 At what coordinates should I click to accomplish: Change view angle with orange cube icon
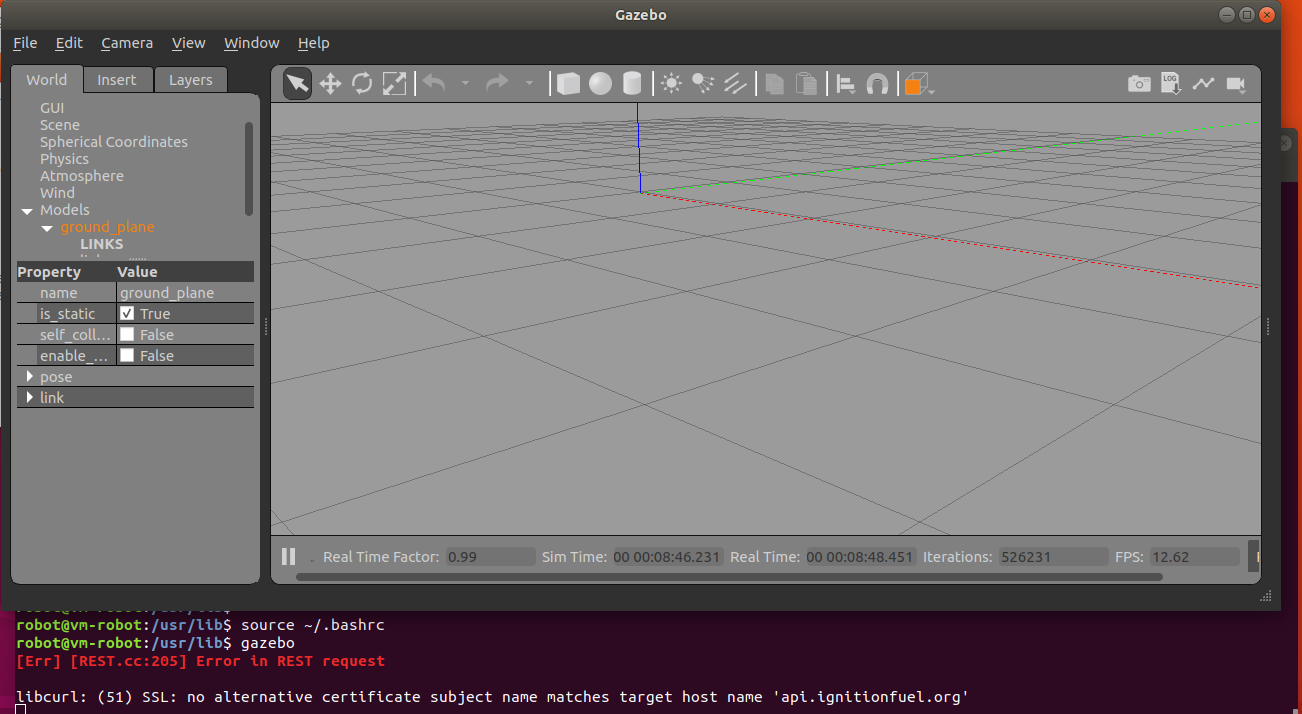tap(916, 84)
